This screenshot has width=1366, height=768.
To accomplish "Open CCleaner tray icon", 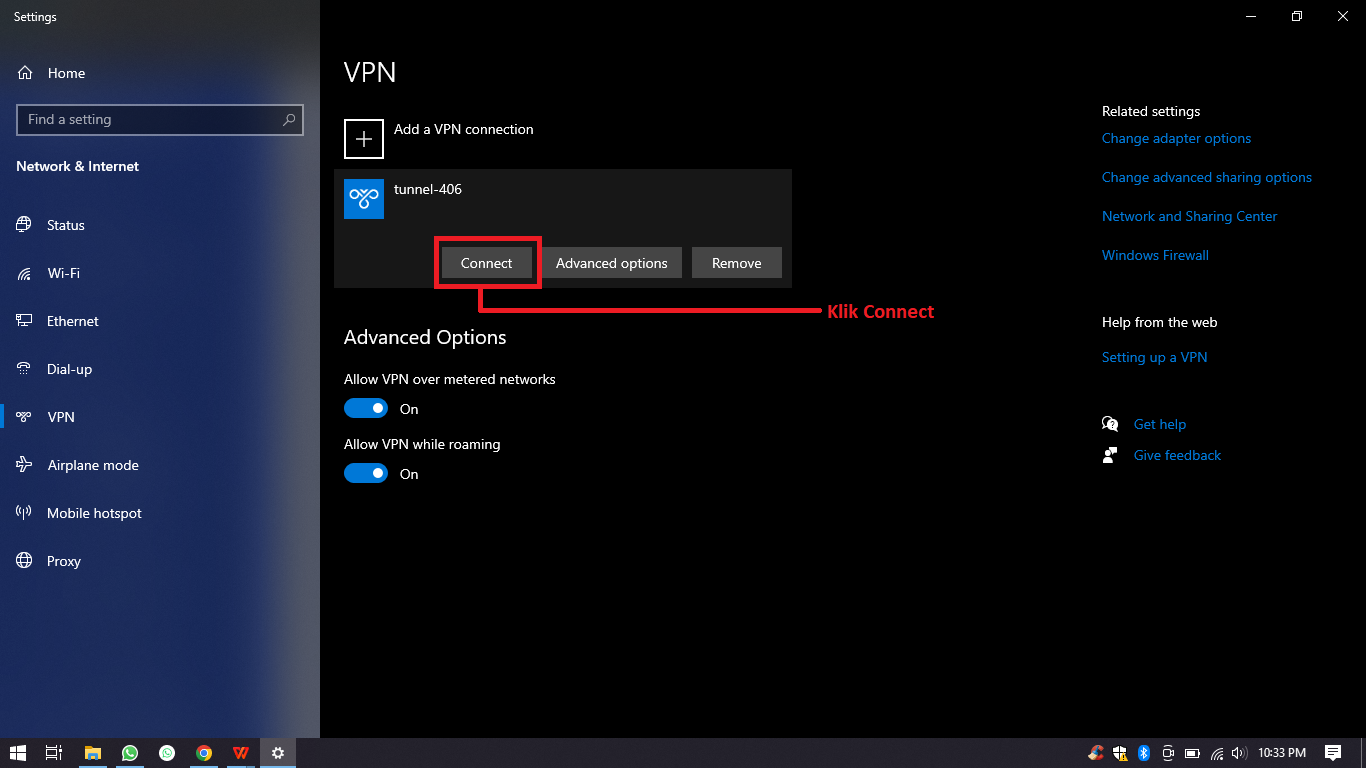I will click(x=1096, y=753).
